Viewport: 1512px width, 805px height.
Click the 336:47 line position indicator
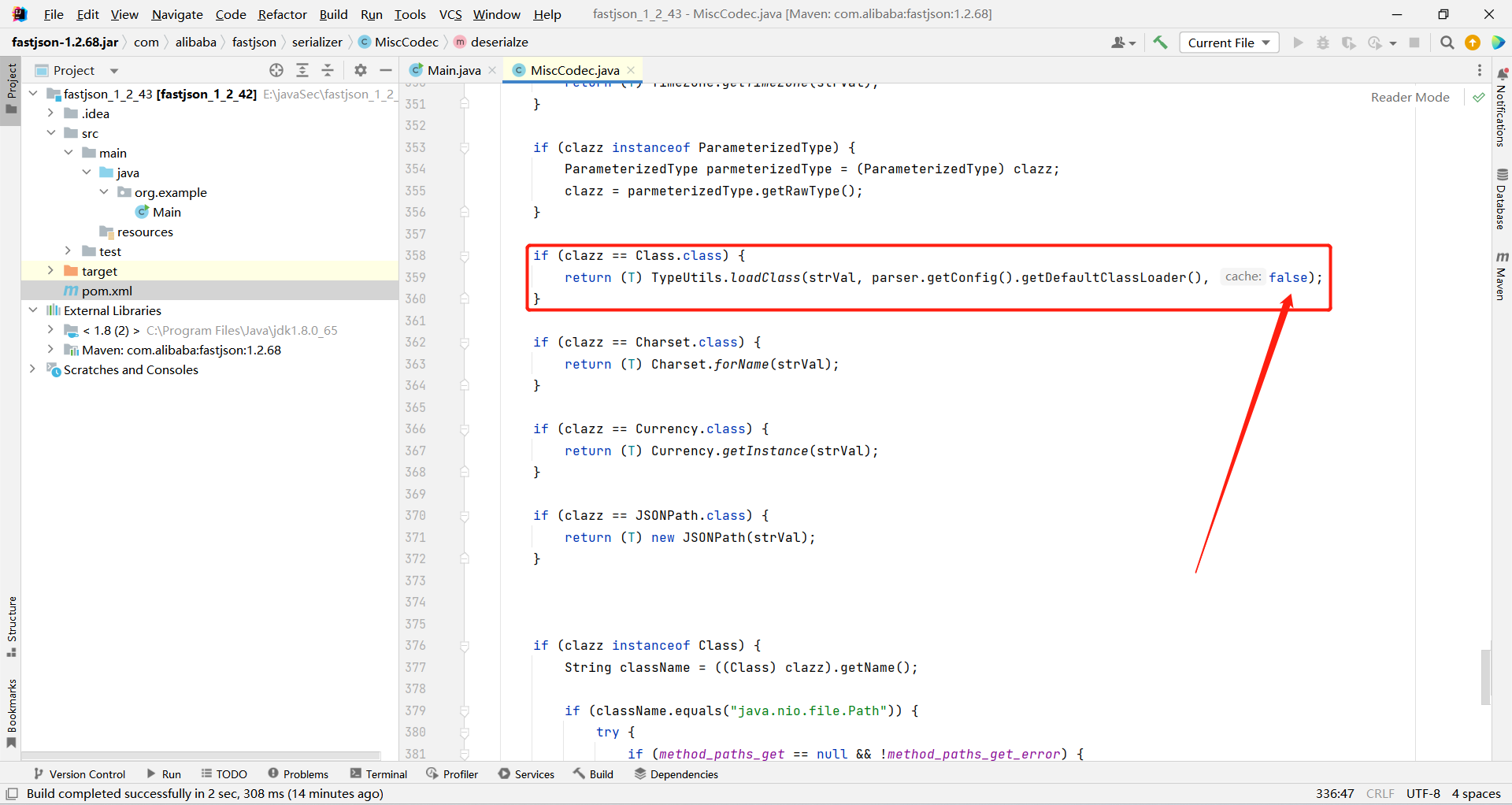(x=1335, y=794)
